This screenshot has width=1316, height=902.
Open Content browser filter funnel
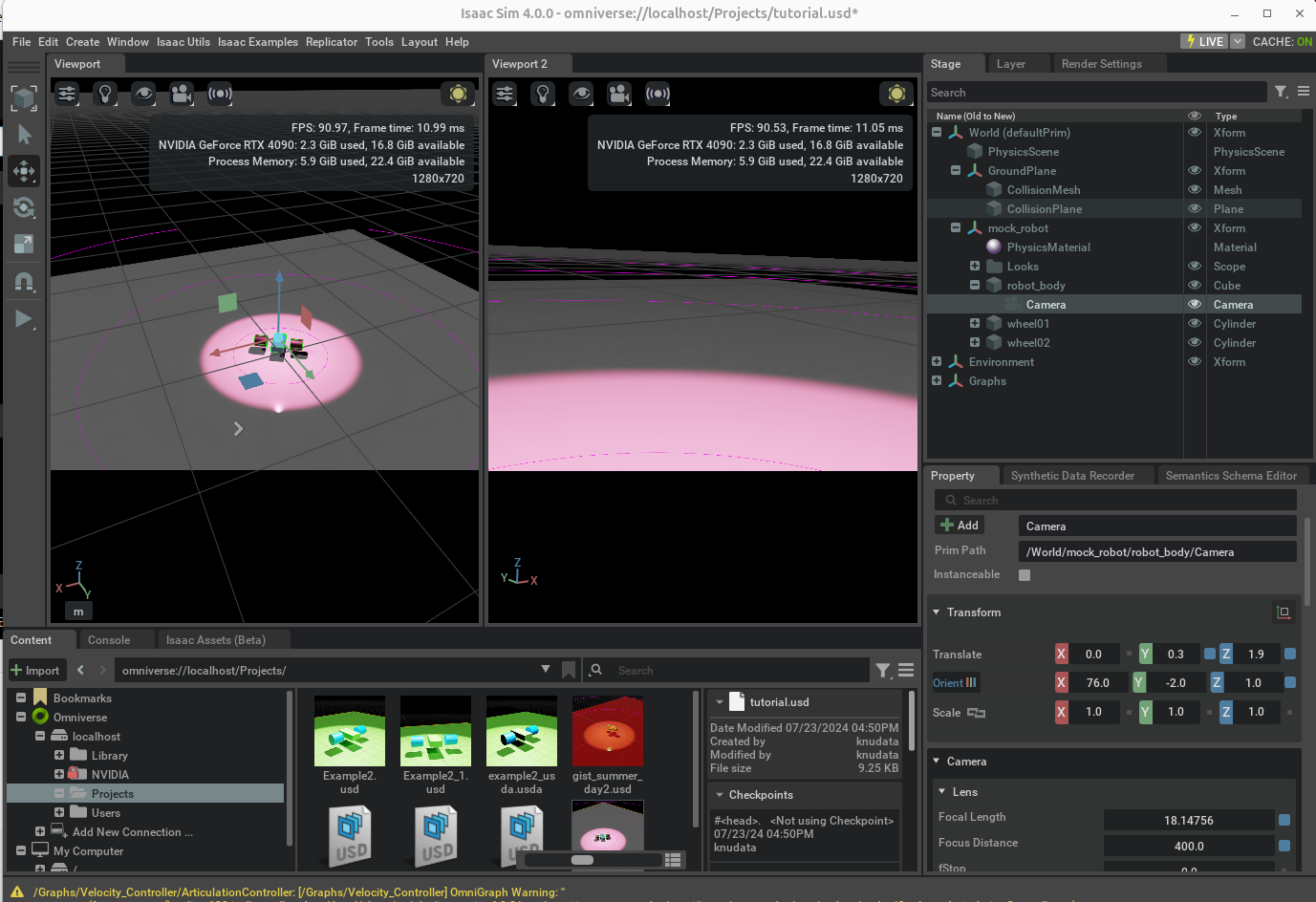point(884,670)
